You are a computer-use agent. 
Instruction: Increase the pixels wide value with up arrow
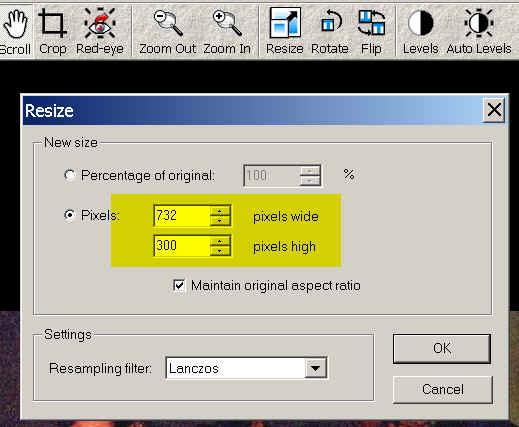[x=220, y=211]
